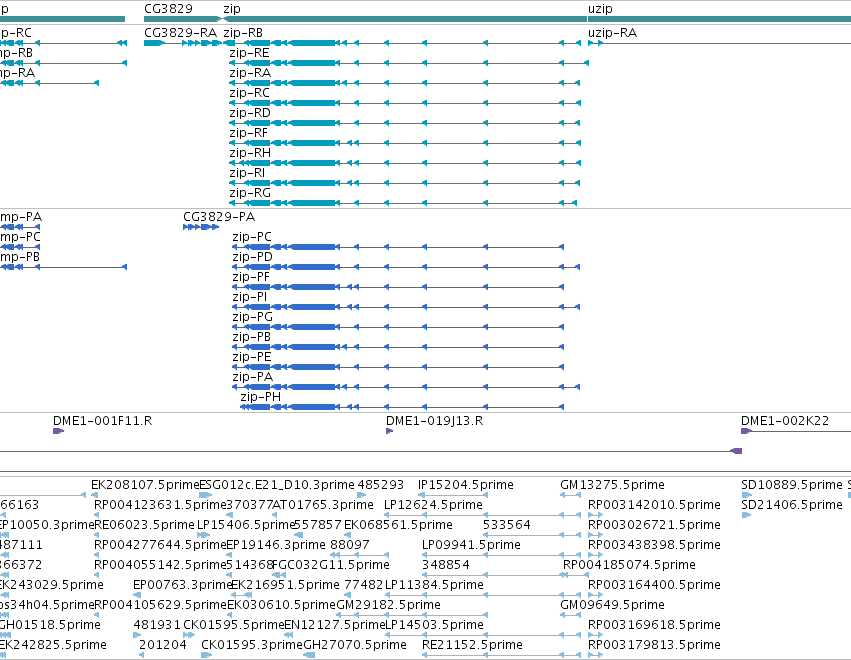Open the RP004123631.5prime label
Viewport: 851px width, 660px height.
click(x=160, y=505)
